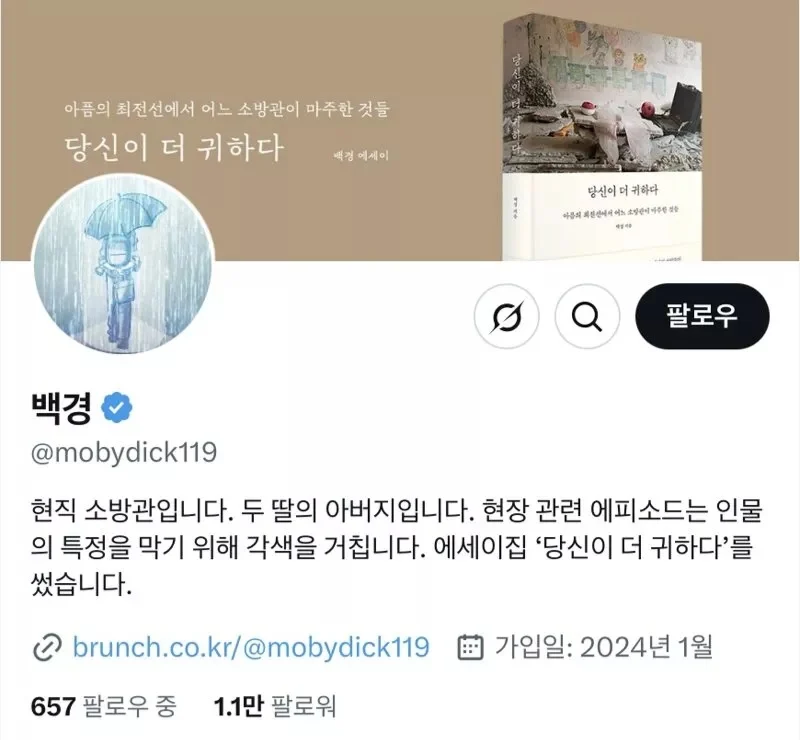Open the umbrella rain profile picture
Image resolution: width=800 pixels, height=740 pixels.
pyautogui.click(x=123, y=264)
